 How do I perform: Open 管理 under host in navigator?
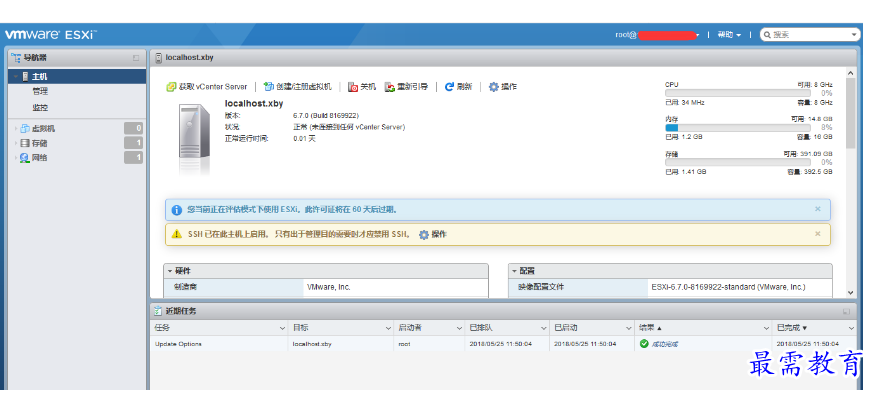[x=40, y=91]
